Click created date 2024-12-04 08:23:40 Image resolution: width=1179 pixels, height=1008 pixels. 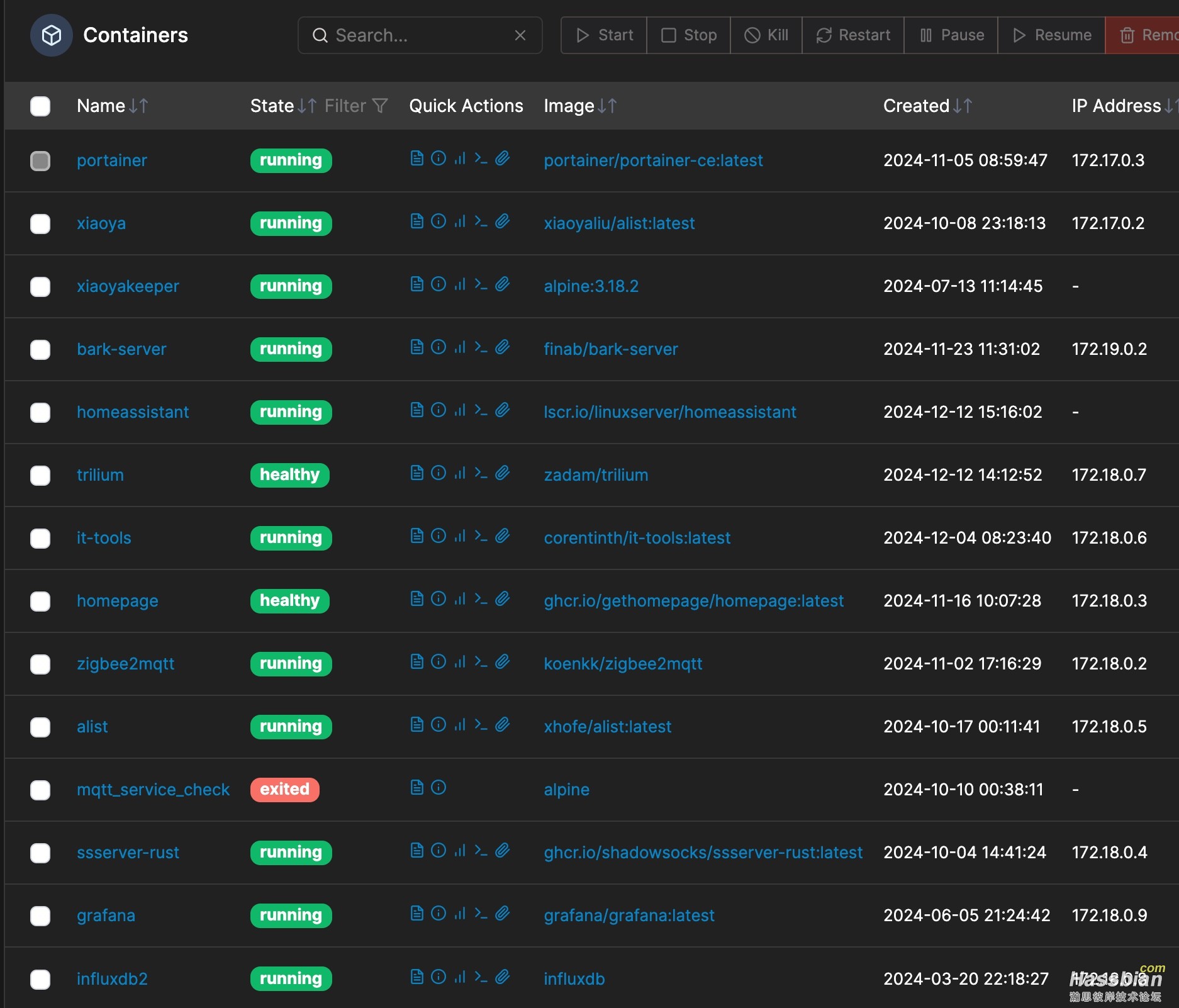coord(967,538)
